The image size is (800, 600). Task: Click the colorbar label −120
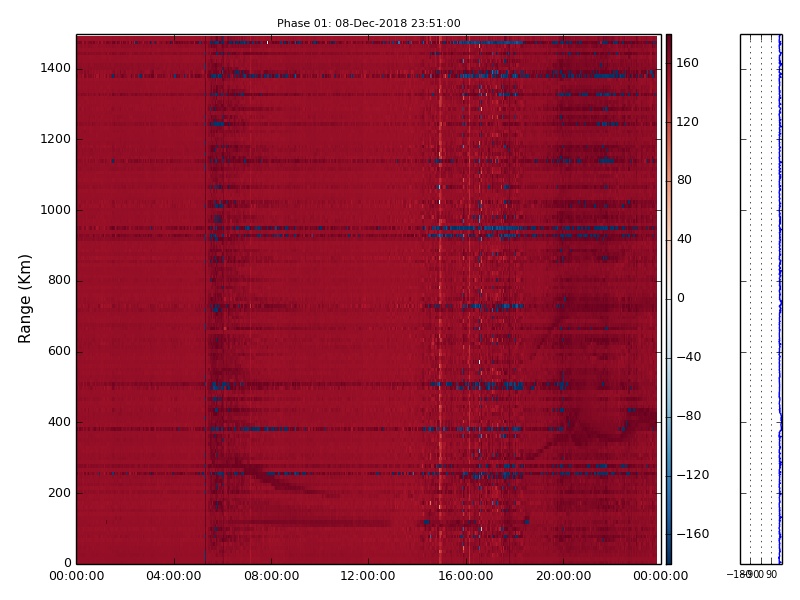tap(693, 476)
